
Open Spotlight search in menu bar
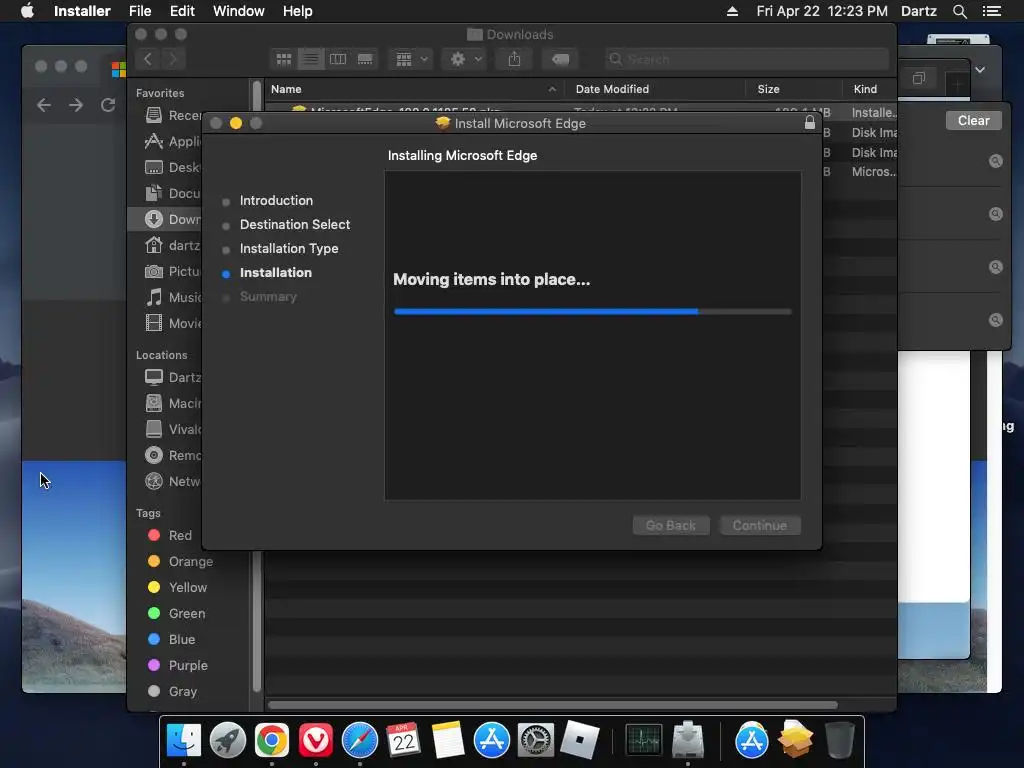click(x=959, y=11)
